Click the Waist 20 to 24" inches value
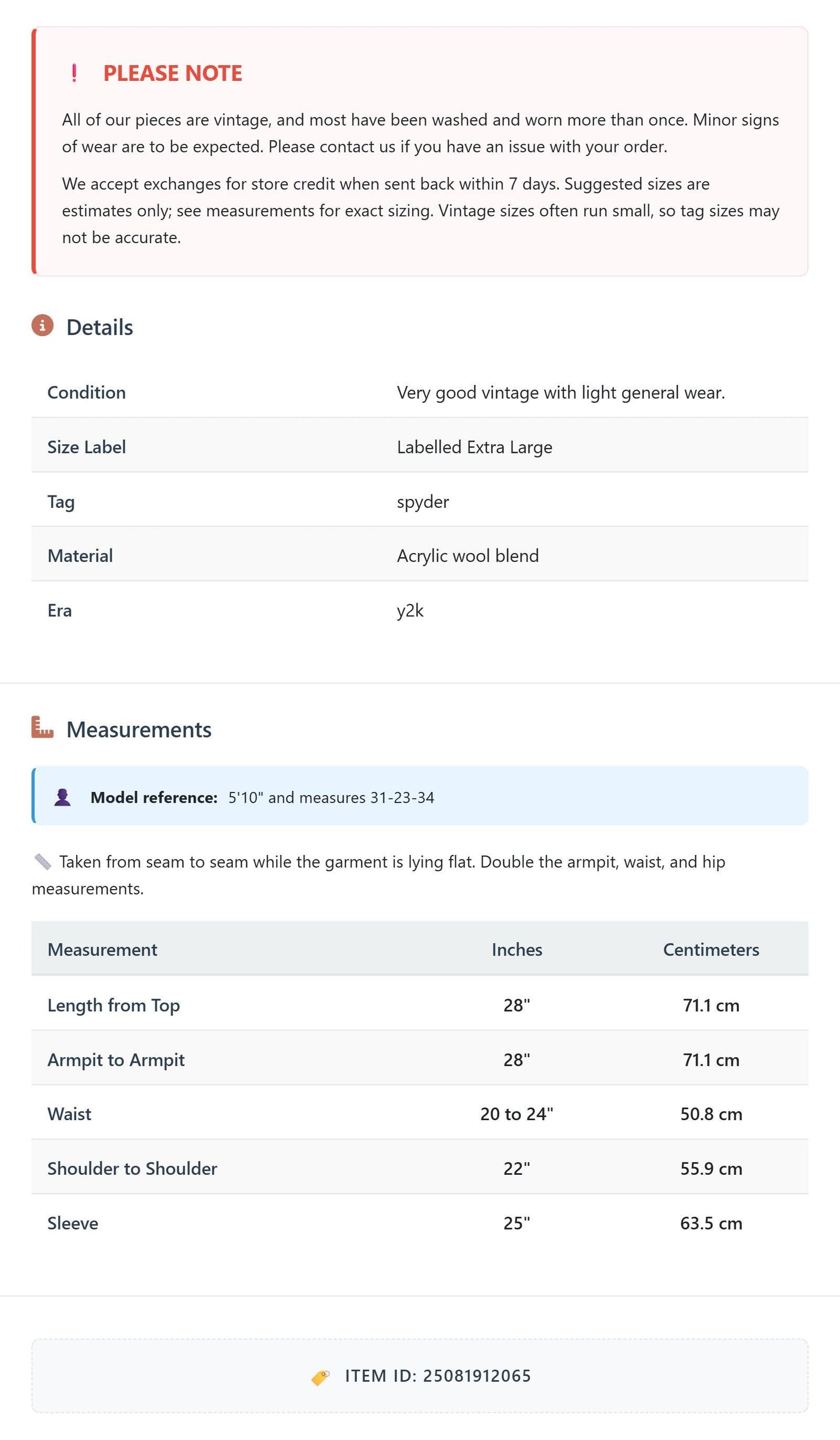The image size is (840, 1440). click(x=516, y=1114)
